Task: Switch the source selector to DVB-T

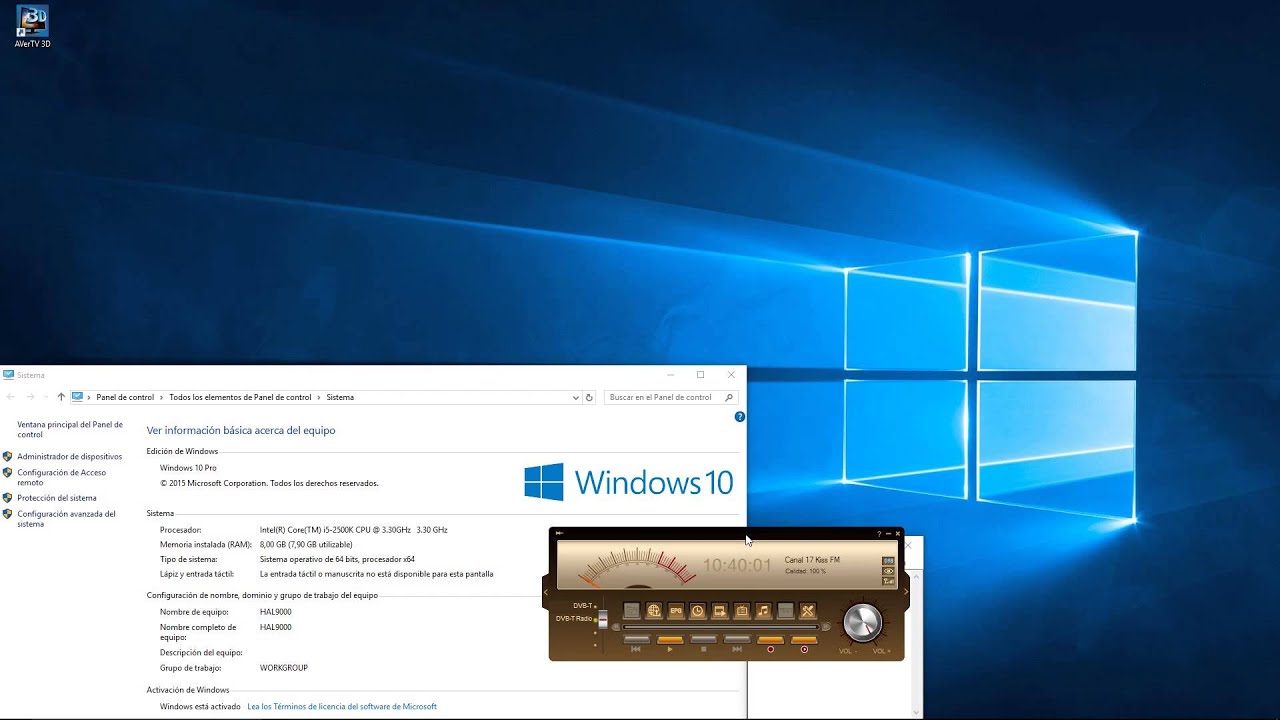Action: 583,606
